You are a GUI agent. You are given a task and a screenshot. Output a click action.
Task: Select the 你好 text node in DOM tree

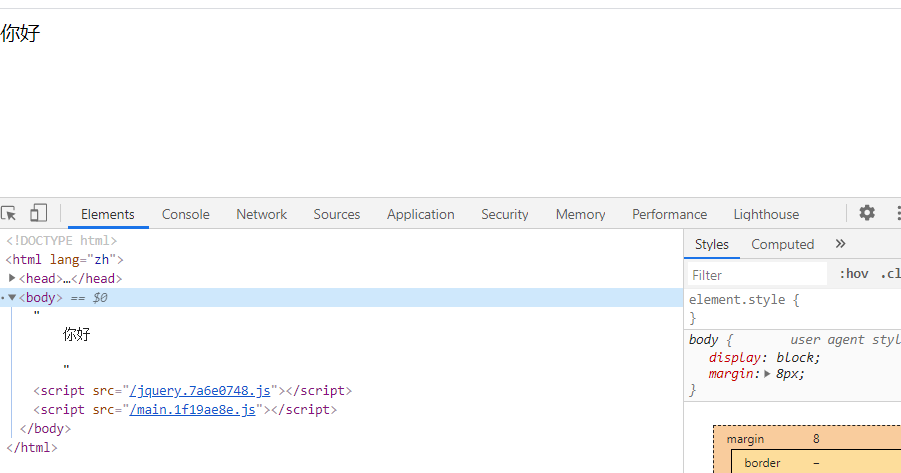pyautogui.click(x=76, y=334)
